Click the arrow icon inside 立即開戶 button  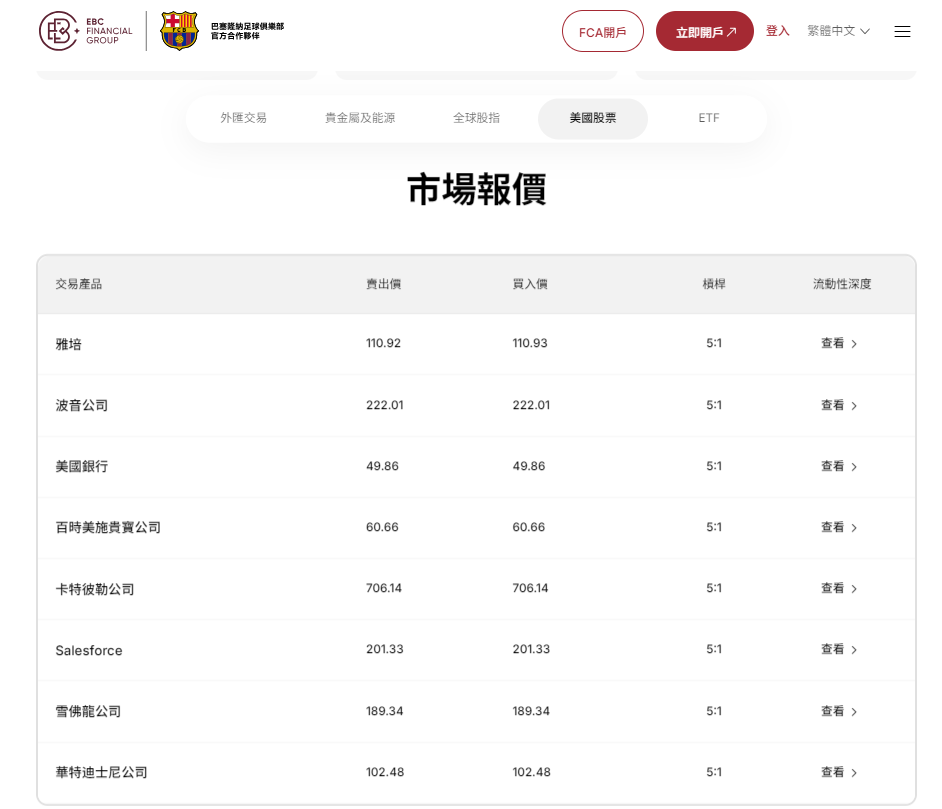pyautogui.click(x=734, y=31)
